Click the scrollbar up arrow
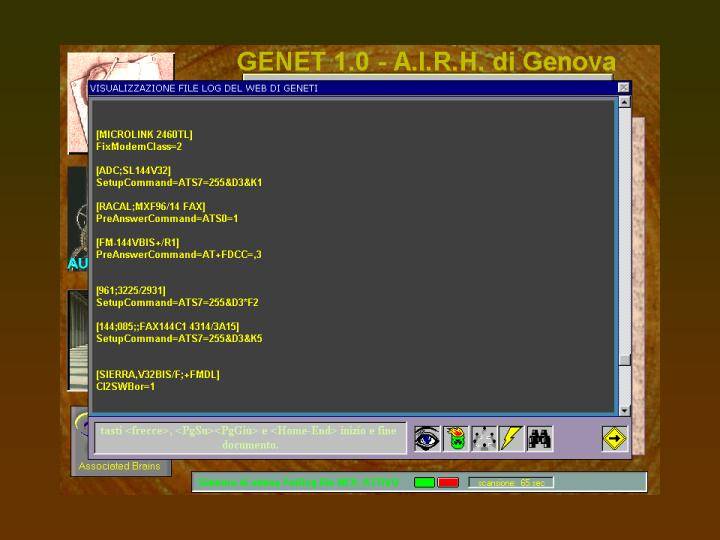The height and width of the screenshot is (540, 720). [x=624, y=102]
